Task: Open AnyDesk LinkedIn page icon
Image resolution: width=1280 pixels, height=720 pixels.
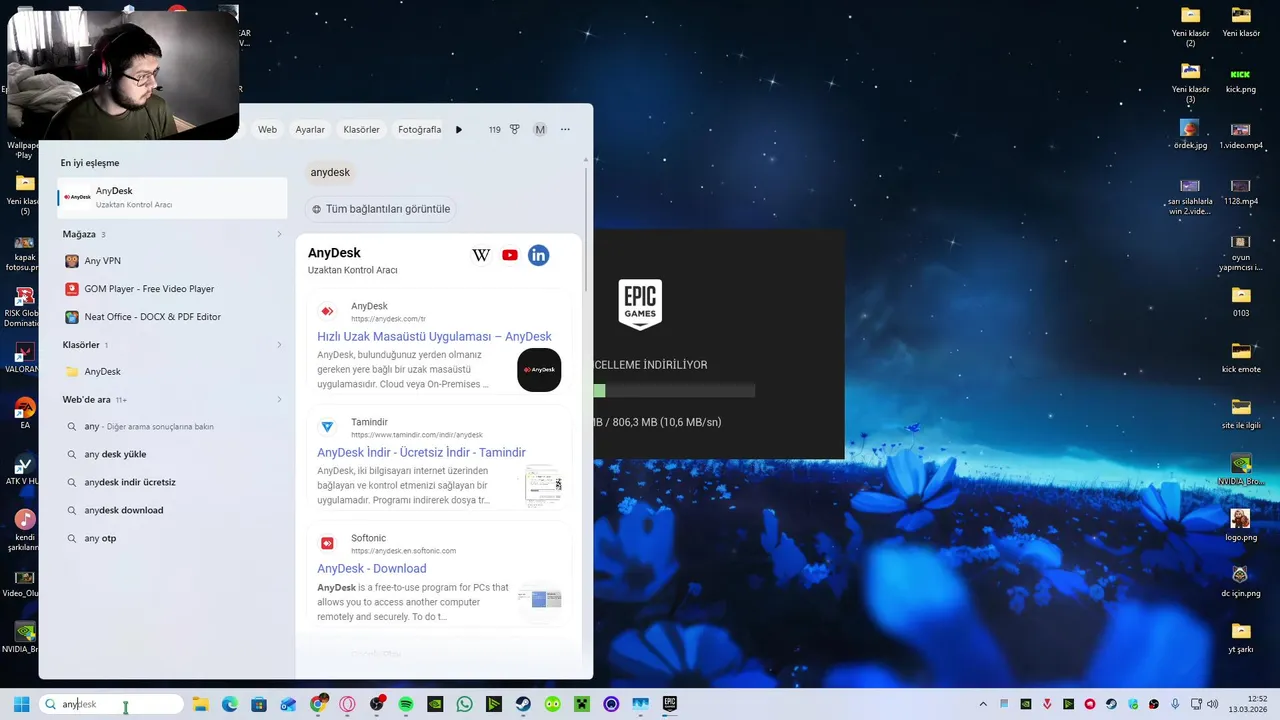Action: 539,255
